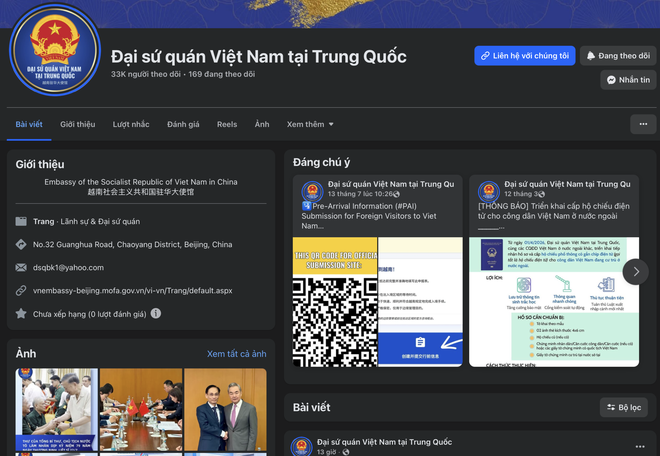Screen dimensions: 660x456
Task: Click the page name on the 12 tháng 3 post
Action: click(567, 184)
